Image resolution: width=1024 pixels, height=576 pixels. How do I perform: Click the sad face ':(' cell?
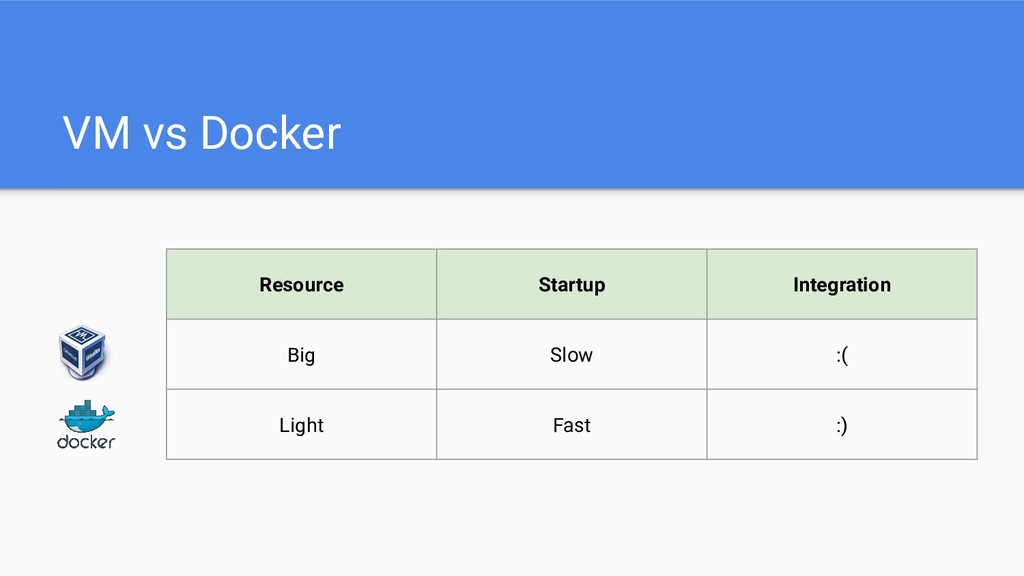pyautogui.click(x=841, y=355)
